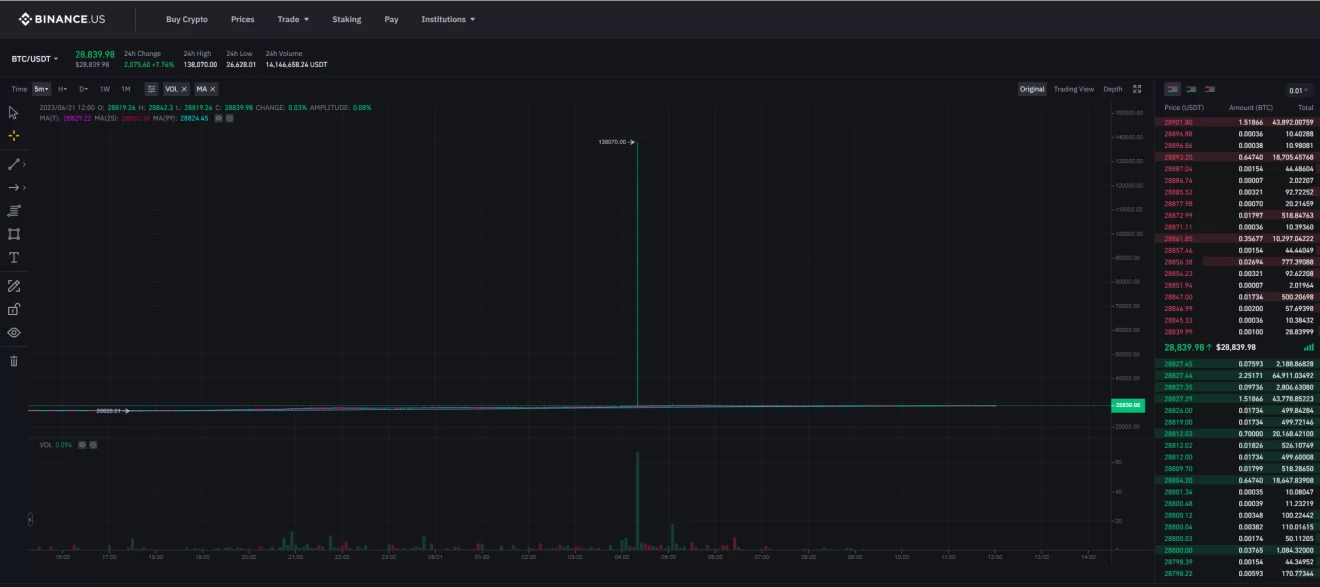This screenshot has width=1320, height=587.
Task: Pick the trend line drawing tool
Action: [x=14, y=163]
